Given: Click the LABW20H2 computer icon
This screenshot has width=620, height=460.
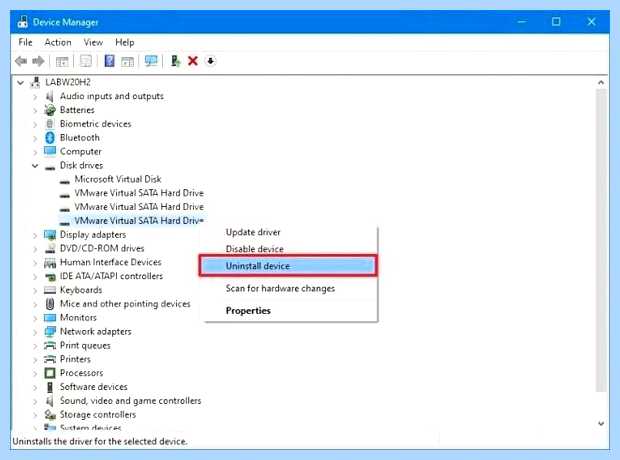Looking at the screenshot, I should [x=36, y=82].
